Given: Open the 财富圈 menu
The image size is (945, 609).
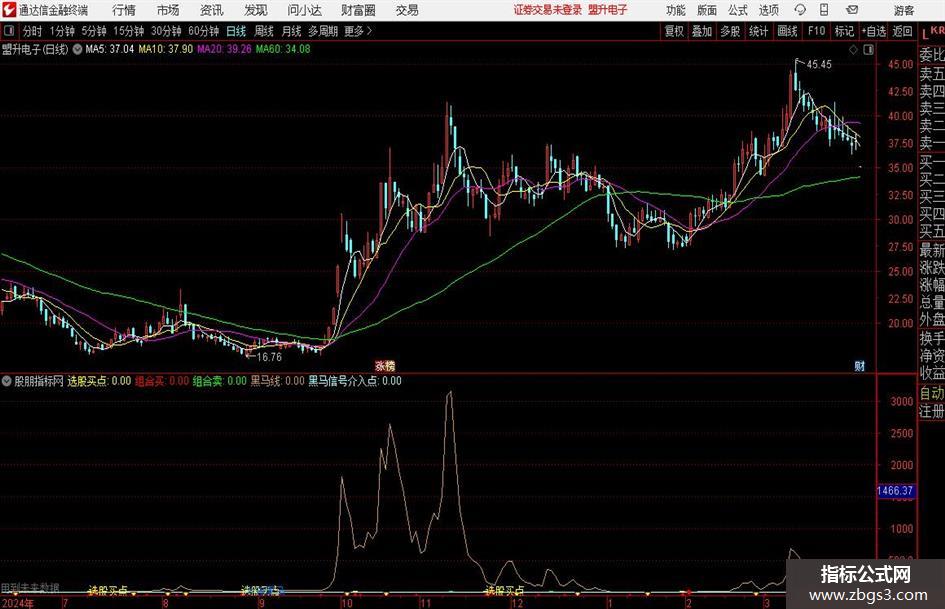Looking at the screenshot, I should tap(358, 10).
